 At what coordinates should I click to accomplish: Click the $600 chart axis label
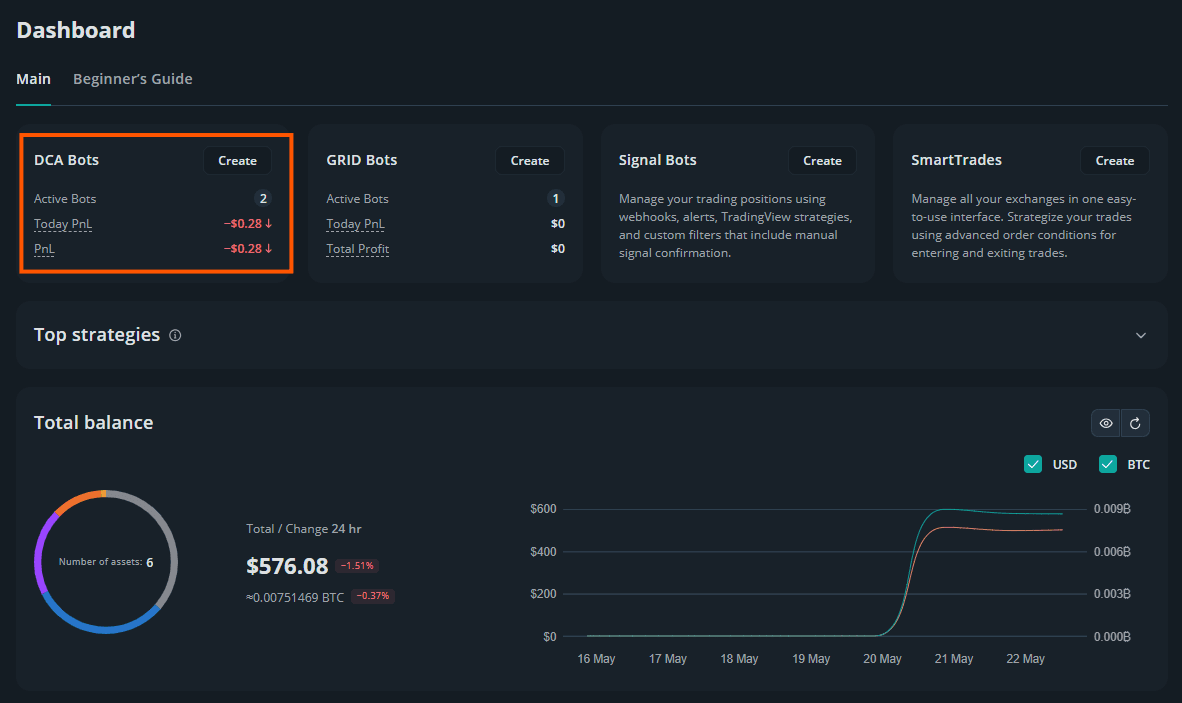tap(544, 509)
